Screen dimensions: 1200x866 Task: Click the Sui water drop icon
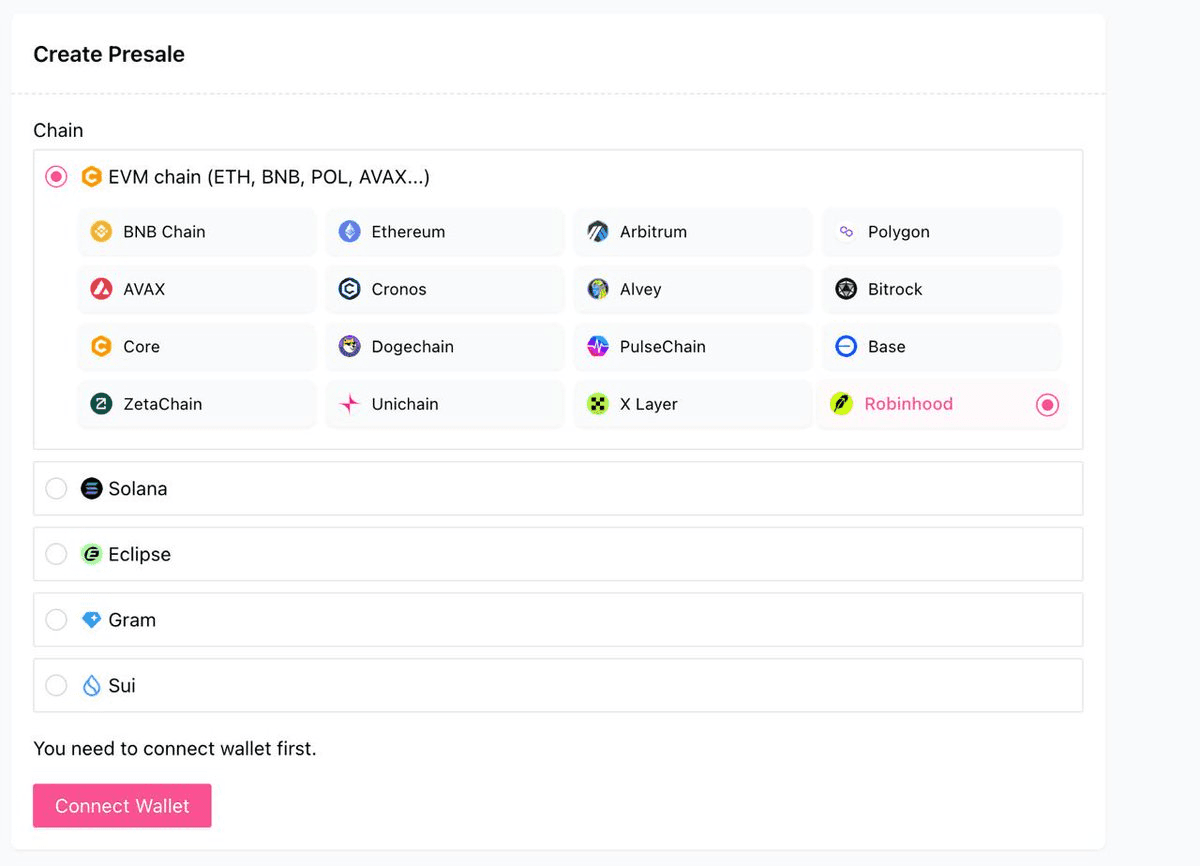point(91,686)
